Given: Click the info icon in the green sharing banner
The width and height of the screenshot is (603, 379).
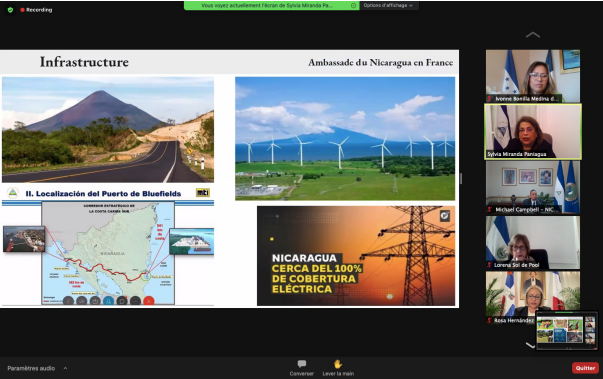Looking at the screenshot, I should click(x=353, y=5).
